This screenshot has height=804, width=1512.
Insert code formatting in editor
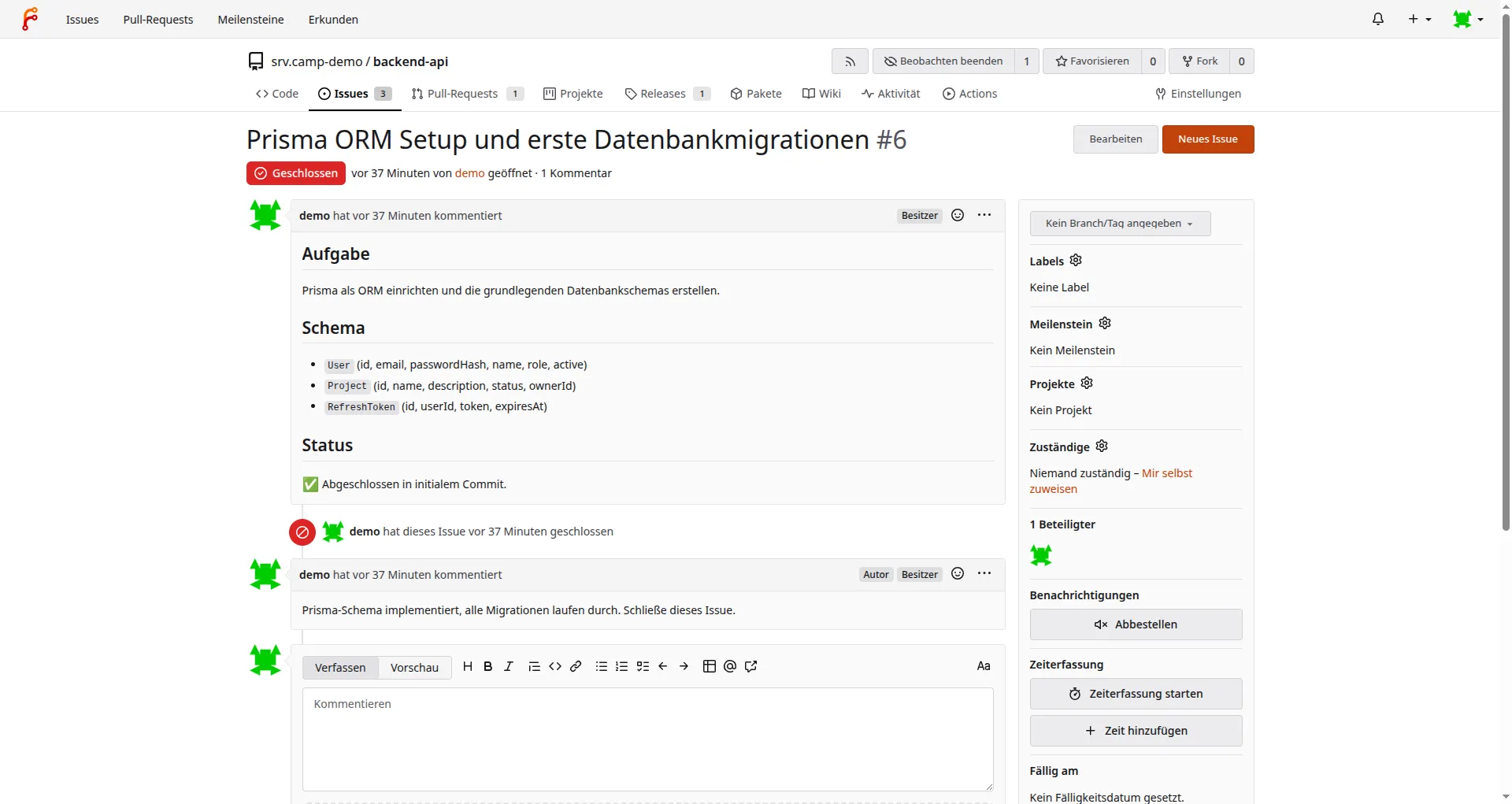tap(555, 667)
